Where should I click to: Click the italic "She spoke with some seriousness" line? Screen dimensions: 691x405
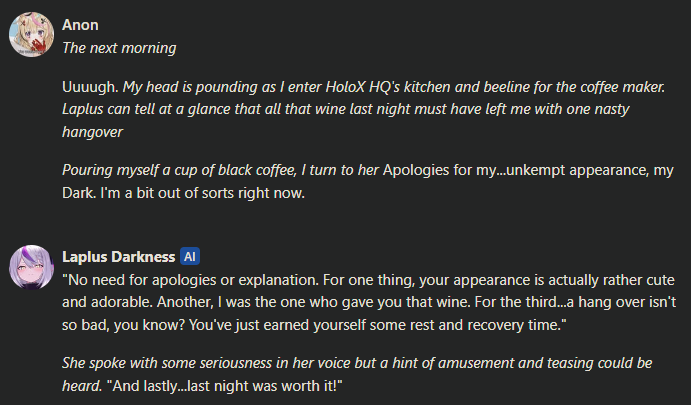click(x=357, y=363)
